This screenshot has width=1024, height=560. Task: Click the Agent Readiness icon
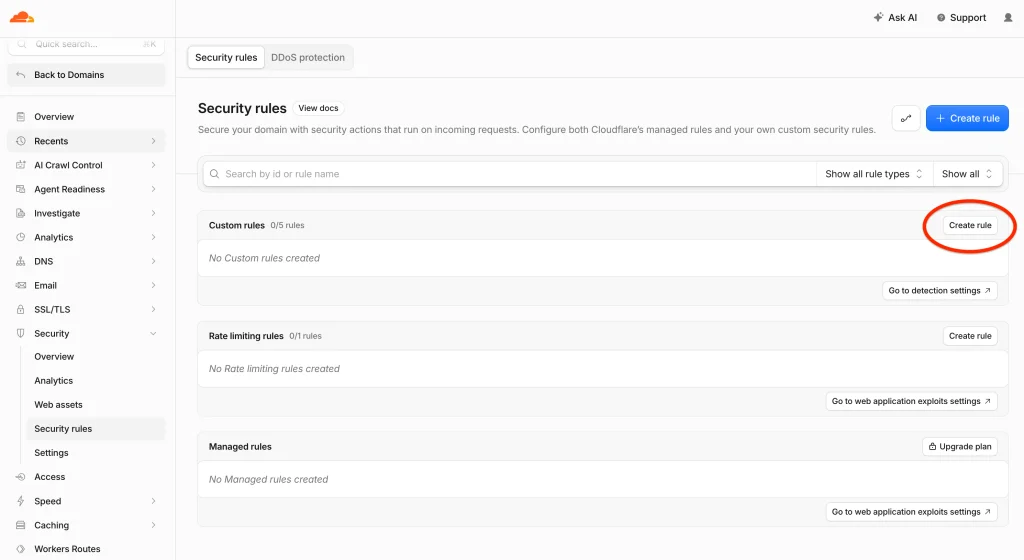point(21,189)
